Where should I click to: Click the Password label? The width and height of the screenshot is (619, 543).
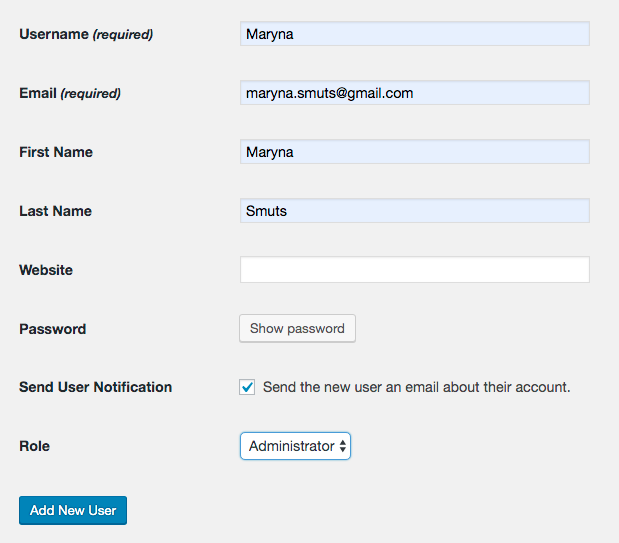click(53, 329)
